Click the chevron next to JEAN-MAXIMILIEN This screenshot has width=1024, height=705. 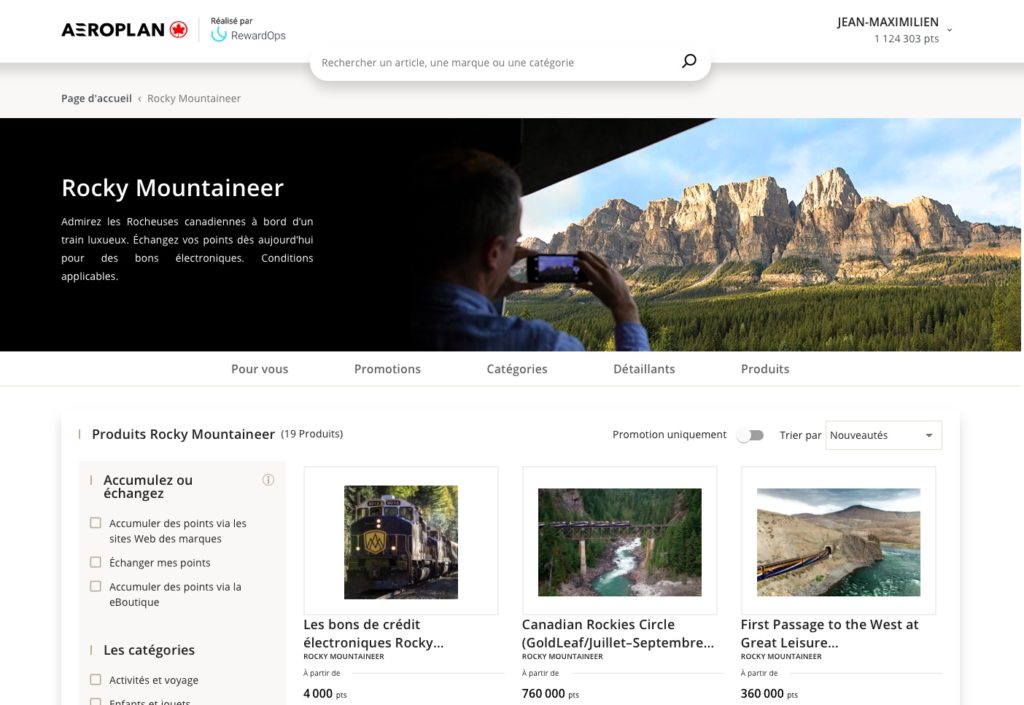point(951,29)
